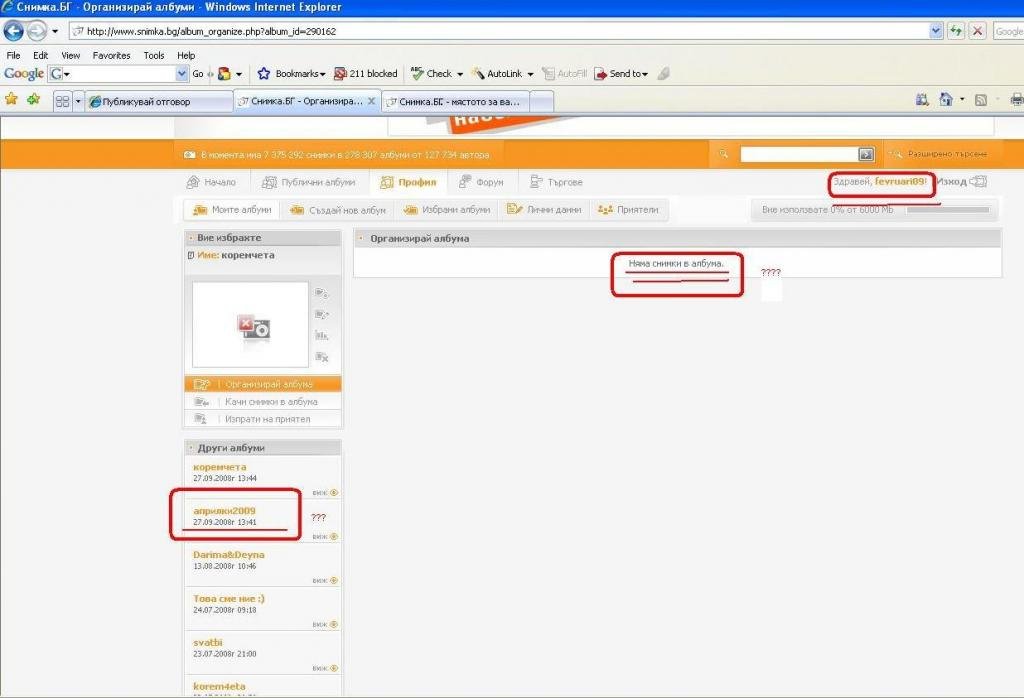1024x698 pixels.
Task: Open the korem4eta album link
Action: [219, 686]
